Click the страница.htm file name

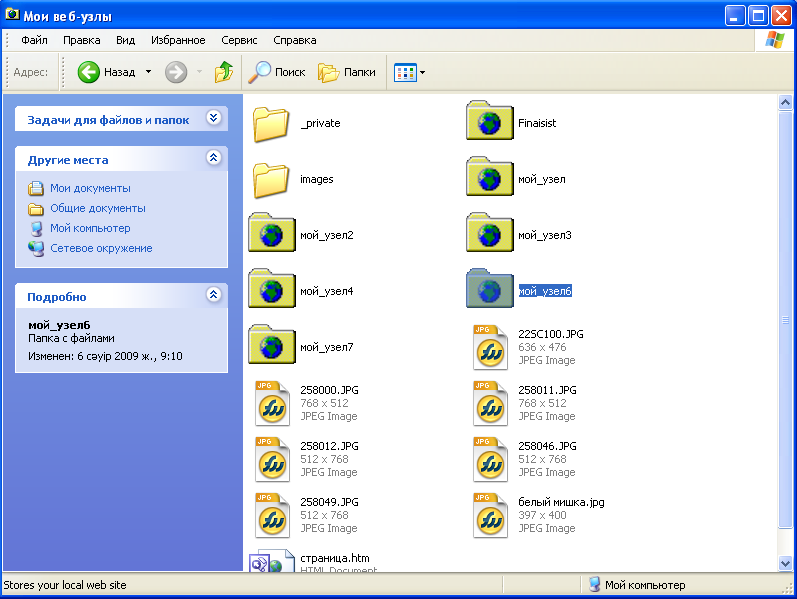click(334, 558)
